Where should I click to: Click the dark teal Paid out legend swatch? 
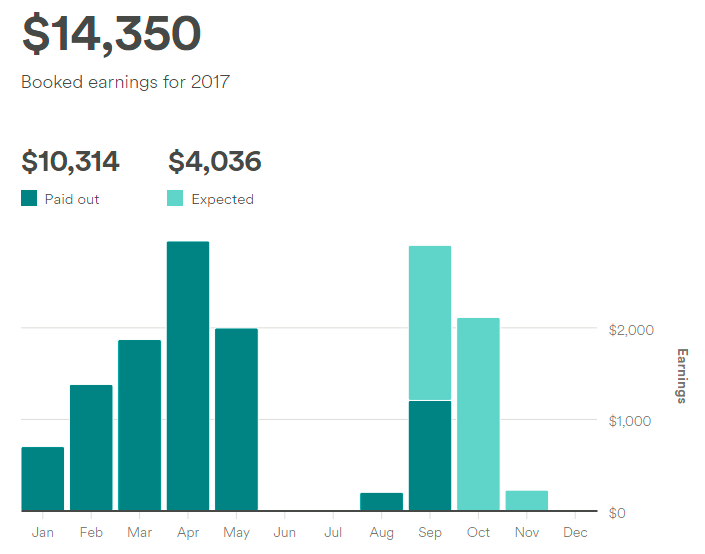tap(29, 198)
